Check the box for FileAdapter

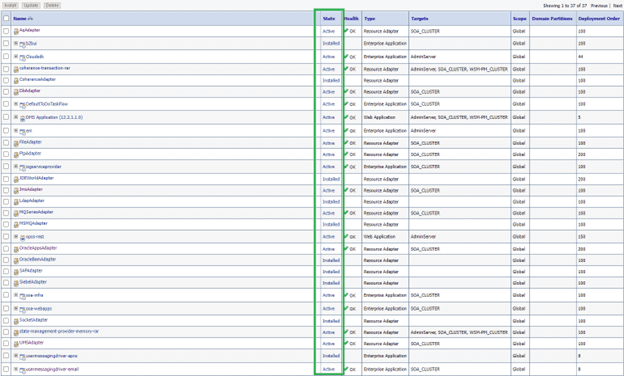click(6, 142)
